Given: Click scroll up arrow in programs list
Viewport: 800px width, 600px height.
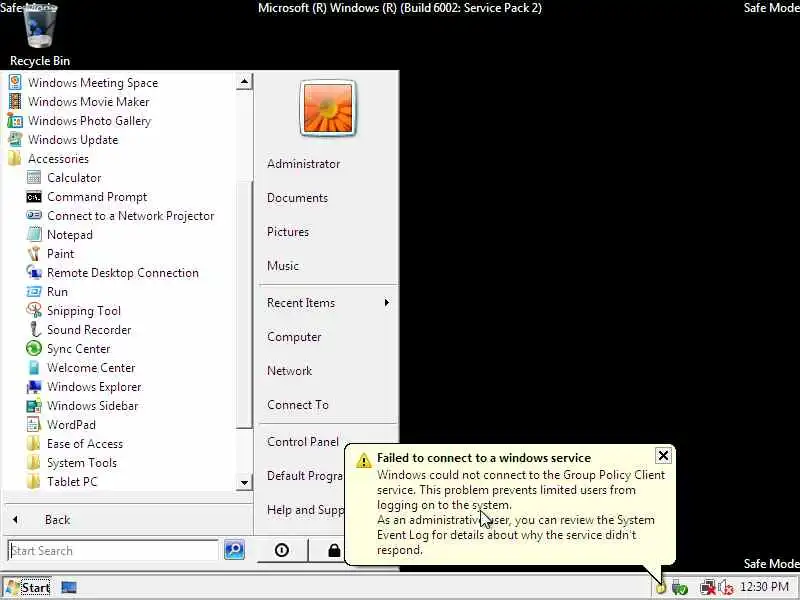Looking at the screenshot, I should click(244, 82).
